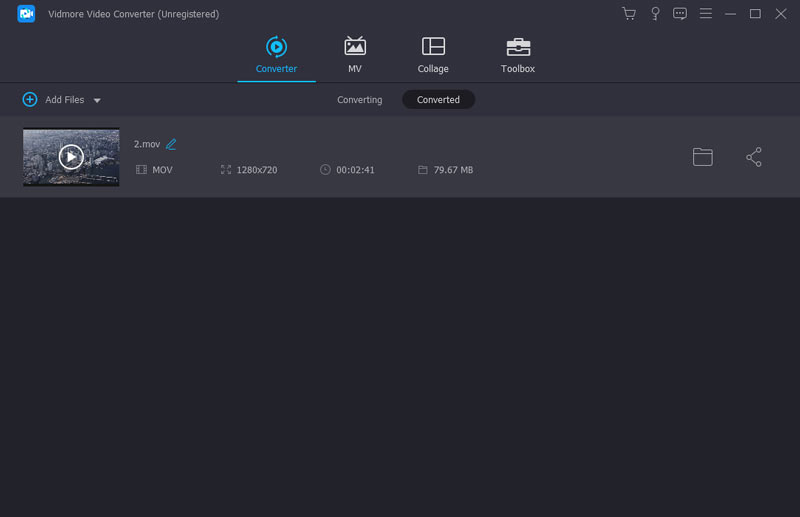
Task: Maximize the Vidmore window
Action: tap(755, 14)
